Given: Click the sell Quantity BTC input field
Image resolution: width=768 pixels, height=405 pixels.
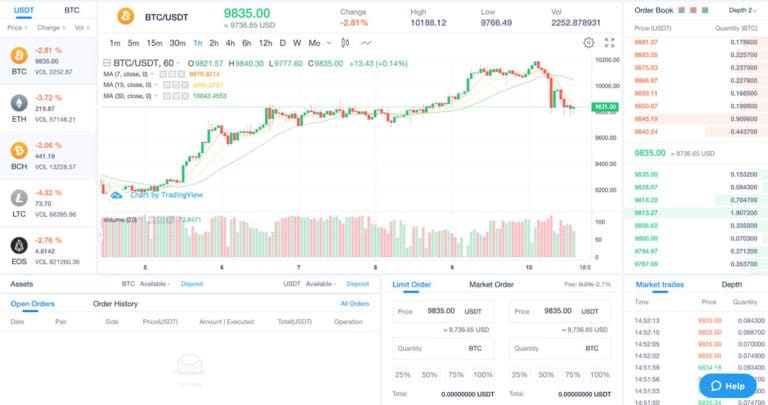Looking at the screenshot, I should [560, 349].
